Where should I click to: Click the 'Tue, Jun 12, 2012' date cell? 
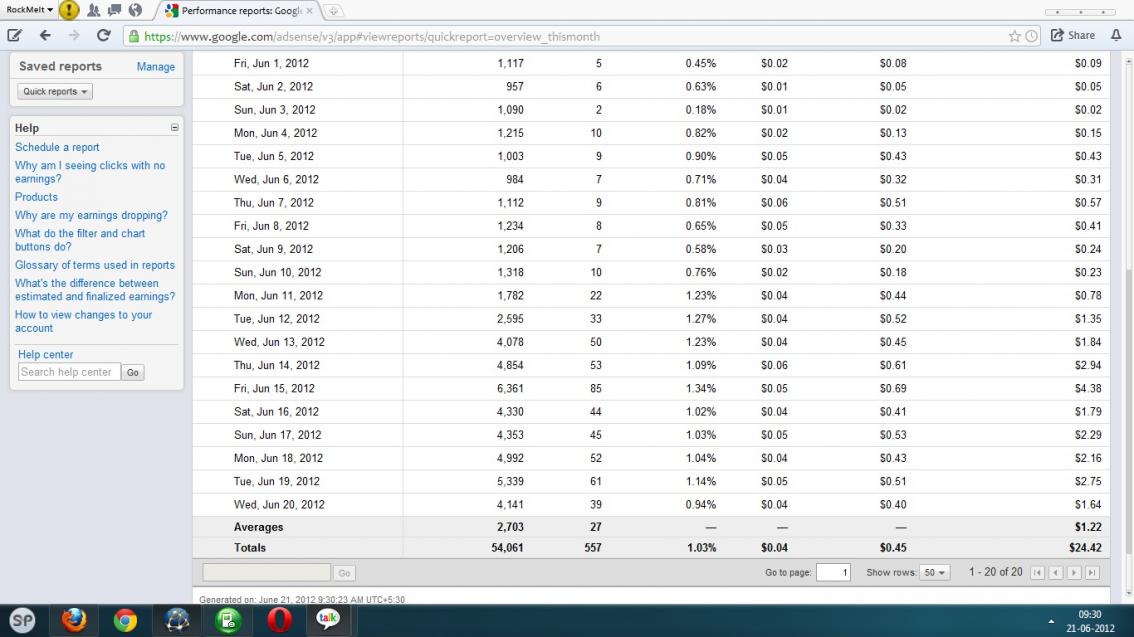point(276,319)
